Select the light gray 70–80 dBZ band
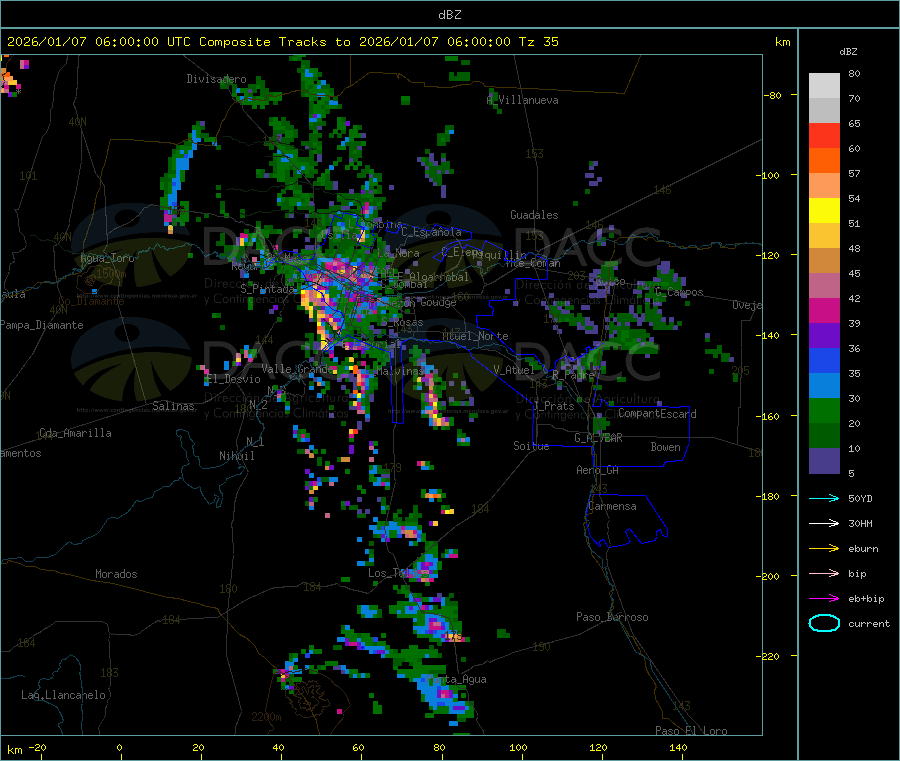The width and height of the screenshot is (900, 761). [824, 86]
